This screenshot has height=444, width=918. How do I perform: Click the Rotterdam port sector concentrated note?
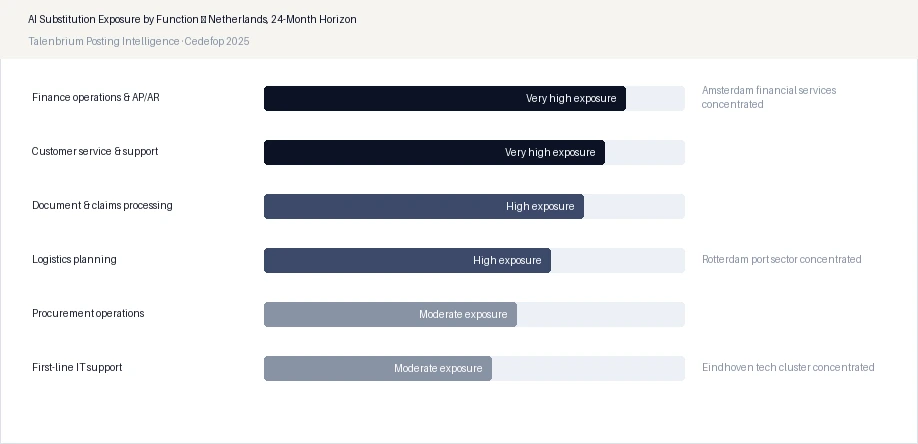click(x=782, y=259)
